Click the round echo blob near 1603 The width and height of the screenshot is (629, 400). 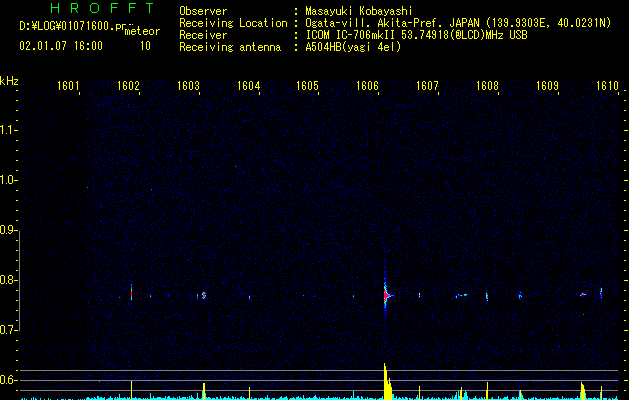pos(204,295)
